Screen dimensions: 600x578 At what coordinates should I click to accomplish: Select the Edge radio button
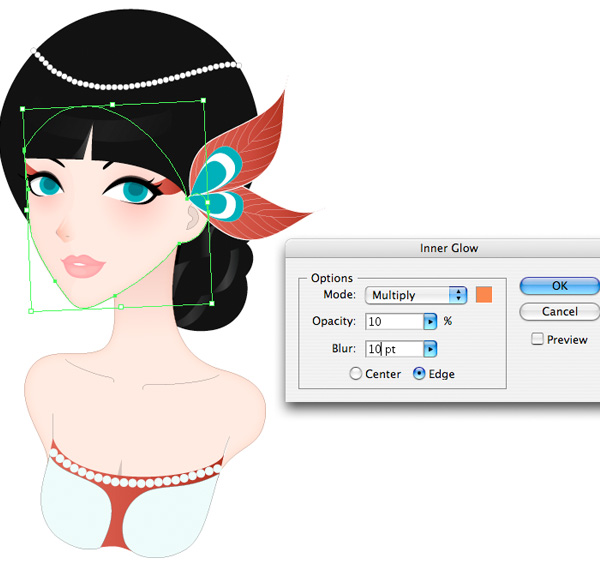419,374
